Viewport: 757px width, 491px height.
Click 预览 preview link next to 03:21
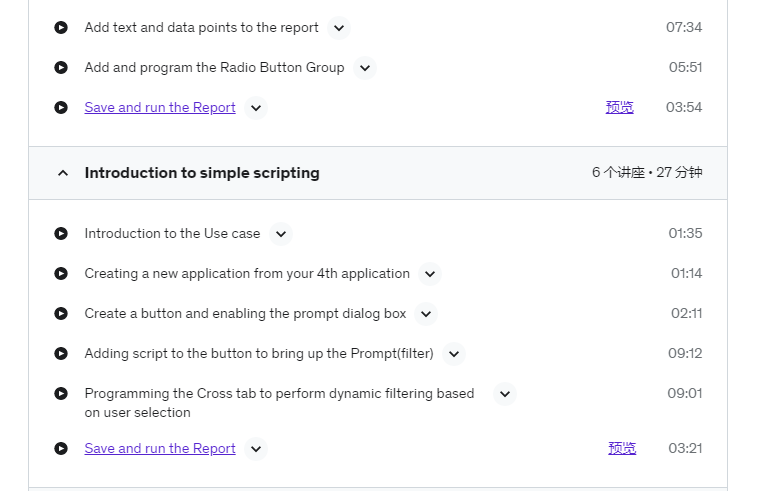click(x=622, y=448)
